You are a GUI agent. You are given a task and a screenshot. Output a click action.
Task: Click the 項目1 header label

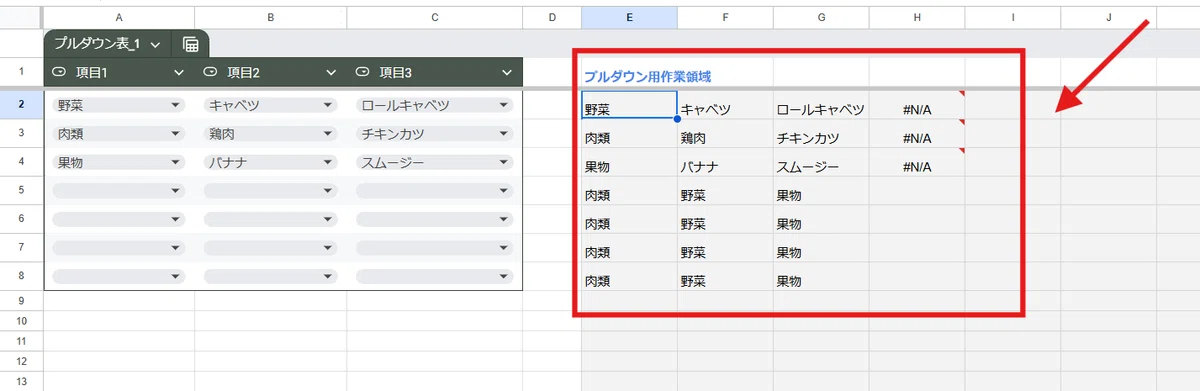93,72
